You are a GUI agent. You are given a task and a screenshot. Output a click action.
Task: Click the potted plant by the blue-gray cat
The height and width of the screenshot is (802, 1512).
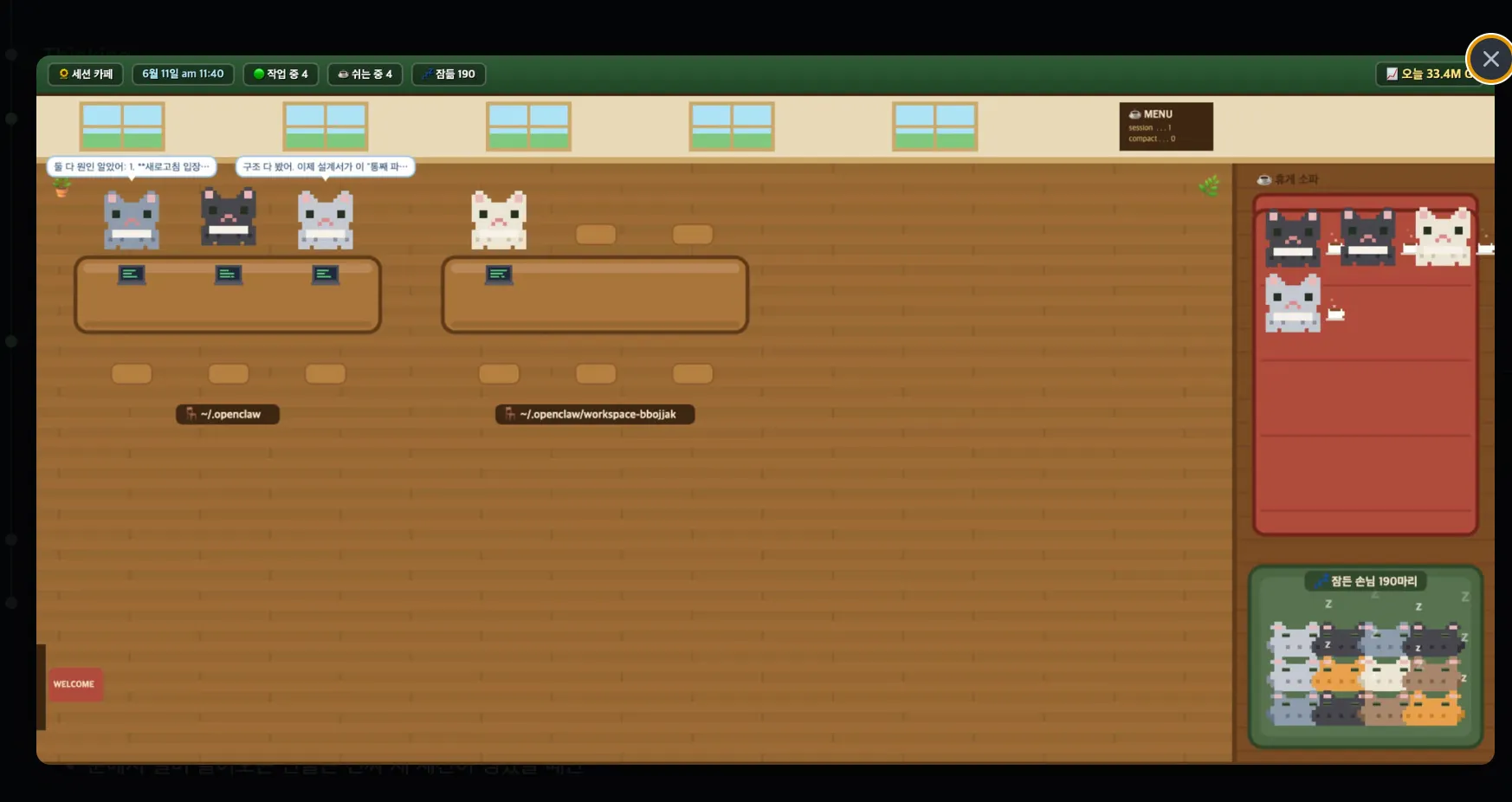(x=61, y=187)
